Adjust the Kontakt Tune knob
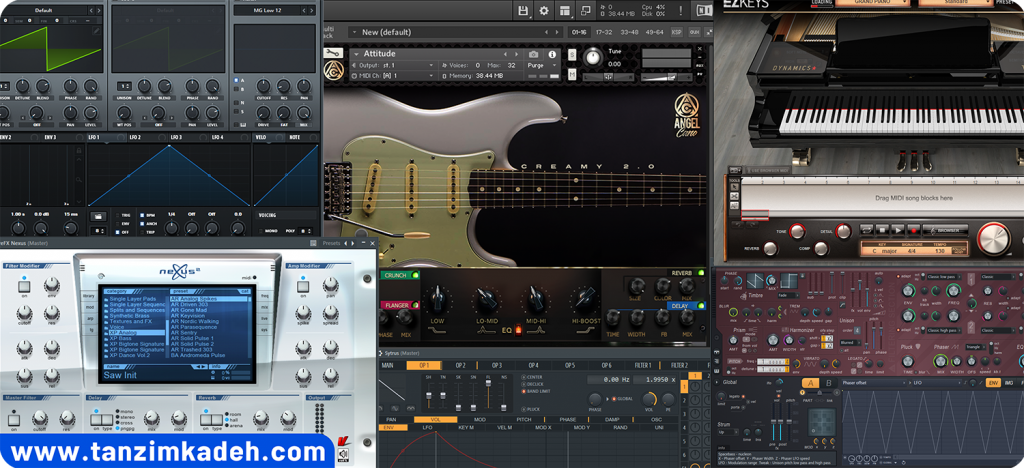Image resolution: width=1024 pixels, height=468 pixels. [592, 57]
